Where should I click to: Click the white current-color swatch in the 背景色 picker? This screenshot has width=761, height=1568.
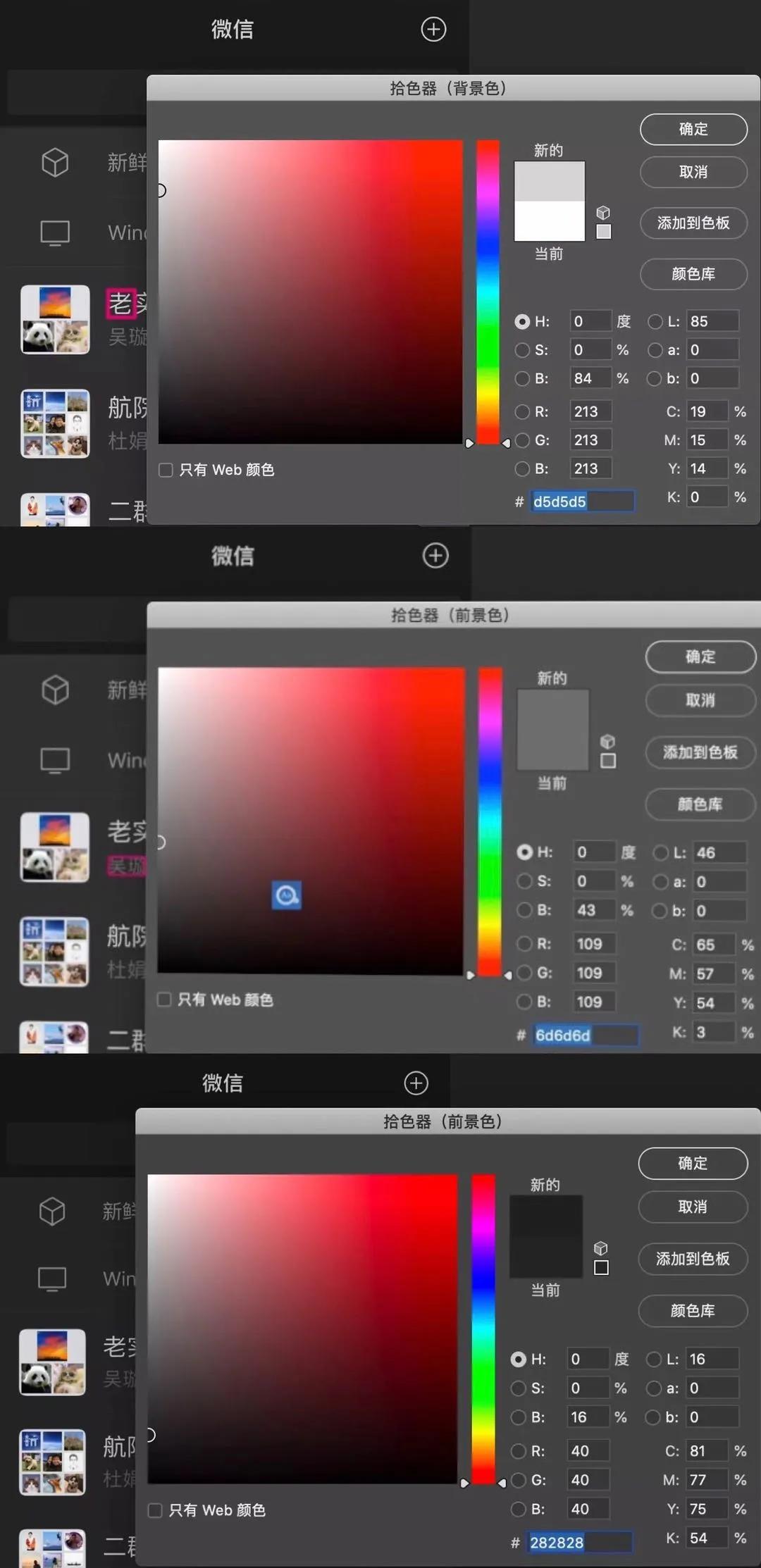pos(550,221)
